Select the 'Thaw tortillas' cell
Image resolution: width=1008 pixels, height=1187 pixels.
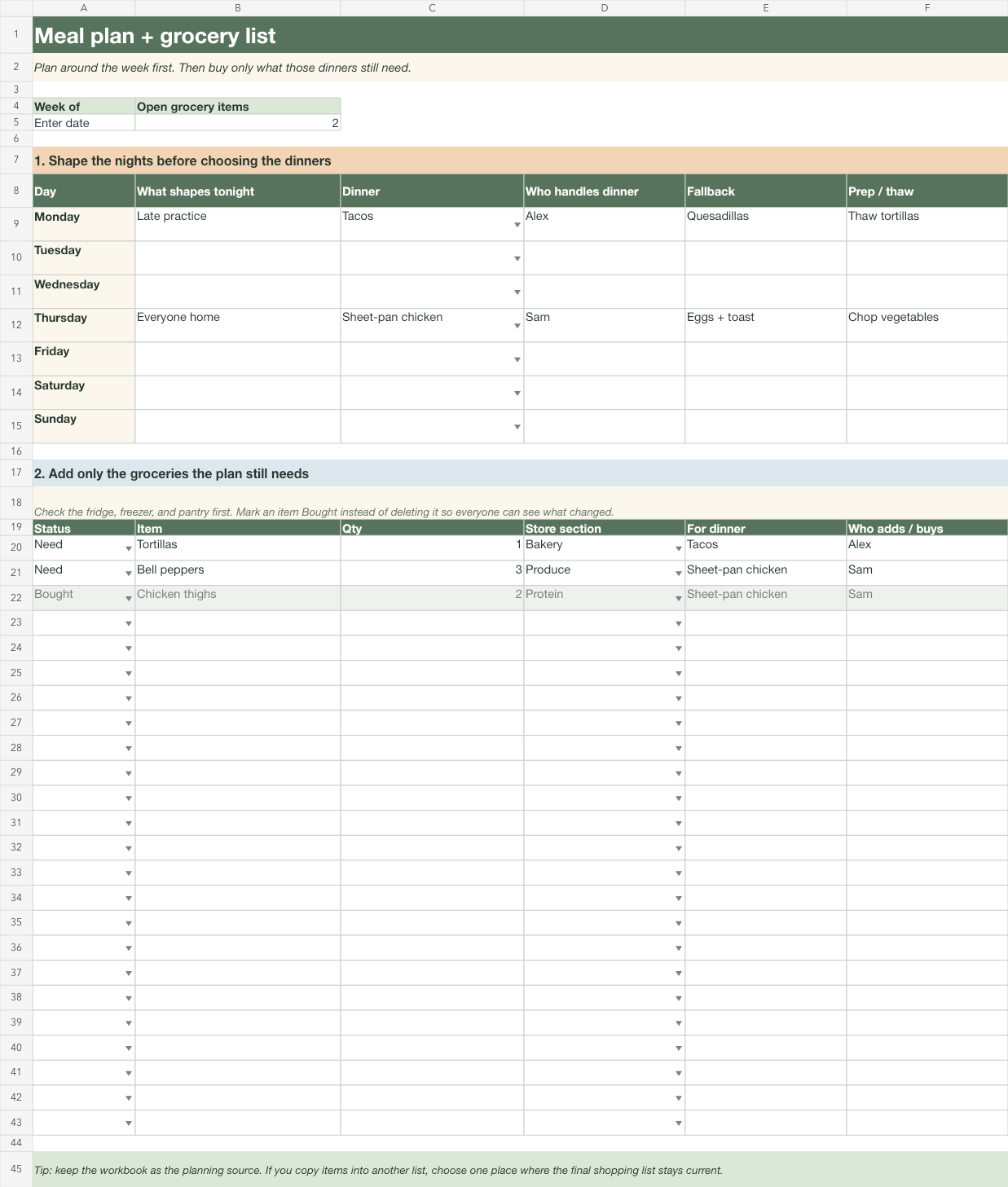point(927,224)
